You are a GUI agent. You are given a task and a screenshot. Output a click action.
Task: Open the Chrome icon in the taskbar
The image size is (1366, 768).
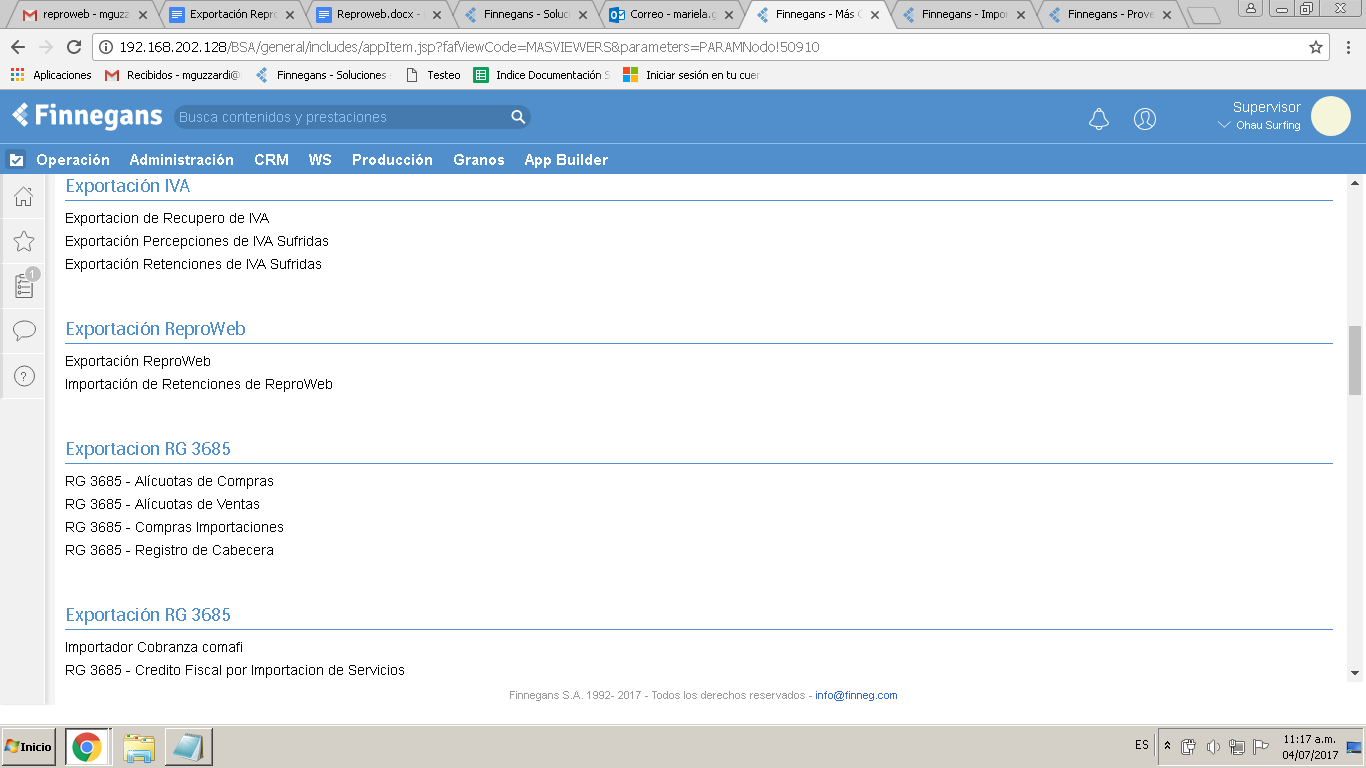coord(87,747)
